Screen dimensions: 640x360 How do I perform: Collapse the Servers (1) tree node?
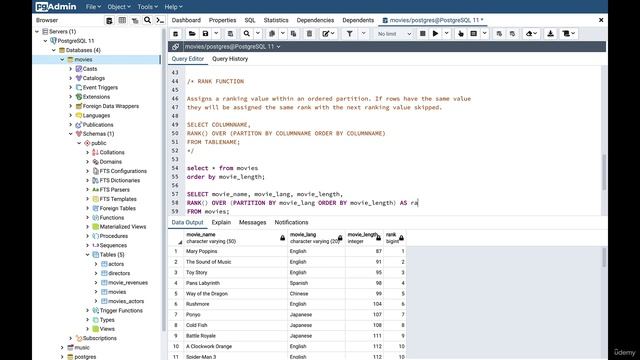coord(37,31)
